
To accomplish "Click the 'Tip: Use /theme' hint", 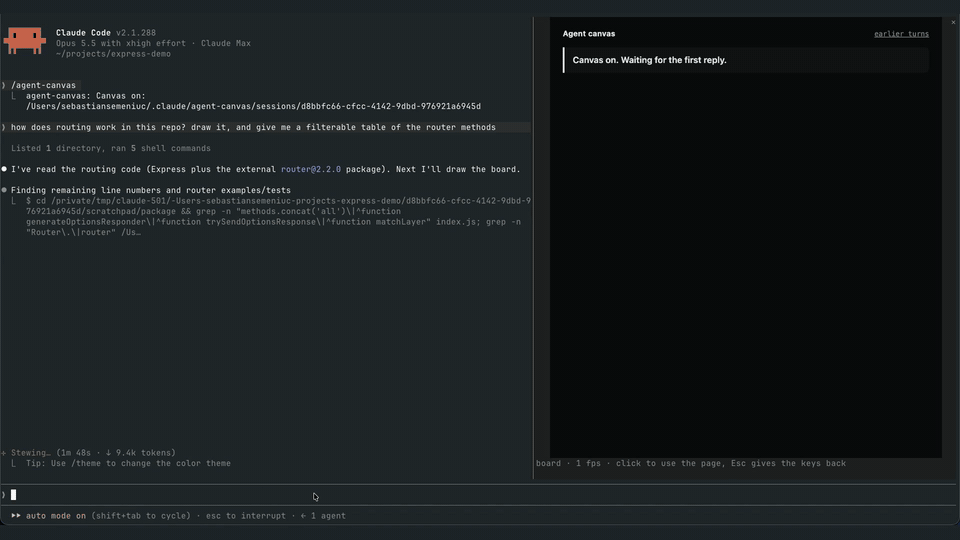I will point(128,463).
